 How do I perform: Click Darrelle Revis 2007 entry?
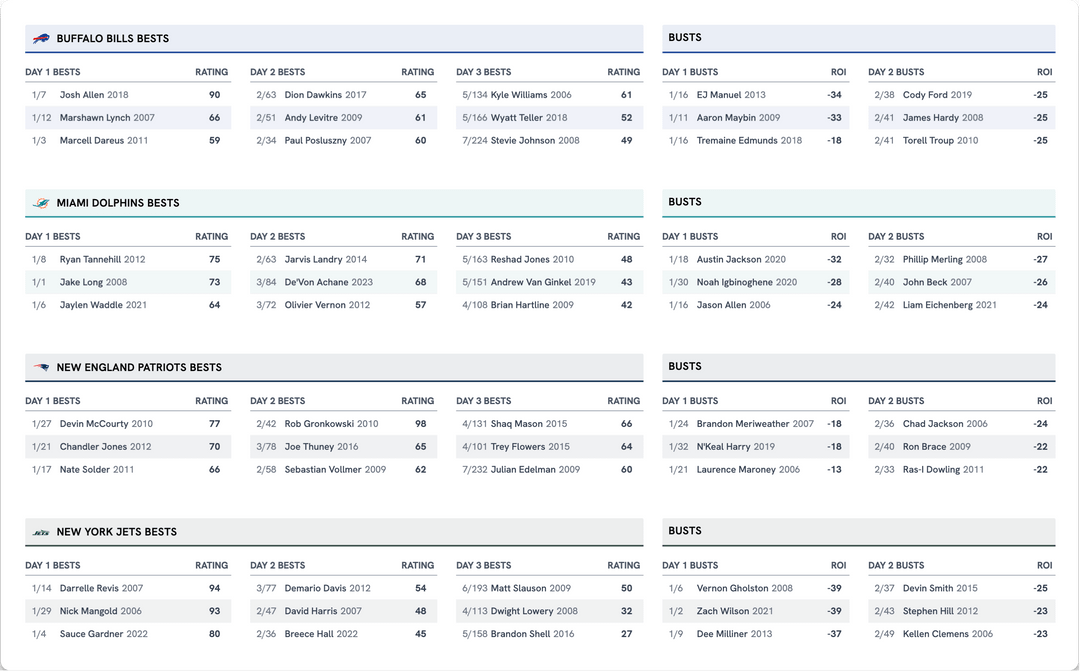[x=101, y=589]
